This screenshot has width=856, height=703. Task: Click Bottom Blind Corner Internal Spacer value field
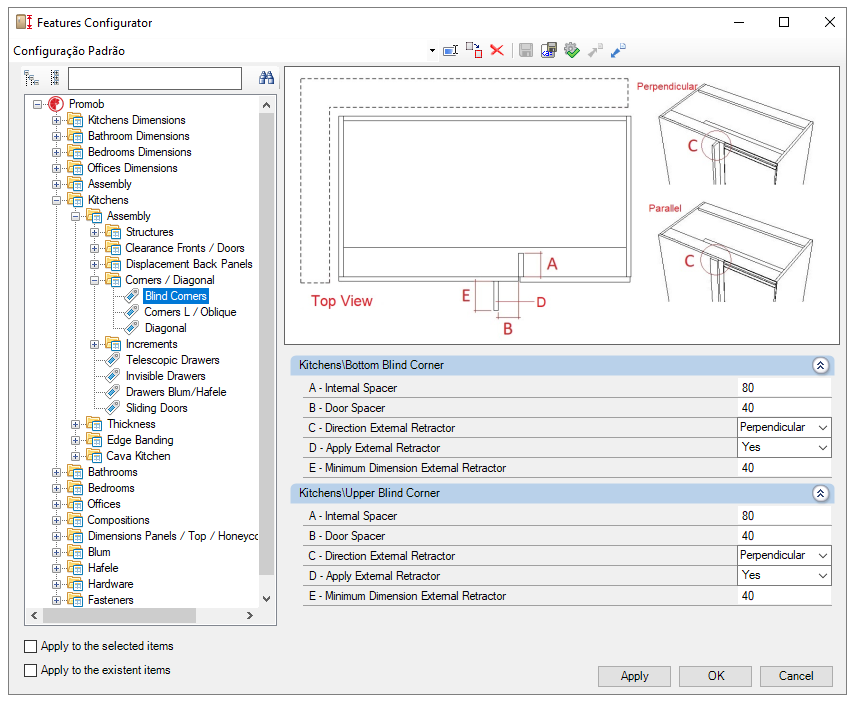(784, 388)
